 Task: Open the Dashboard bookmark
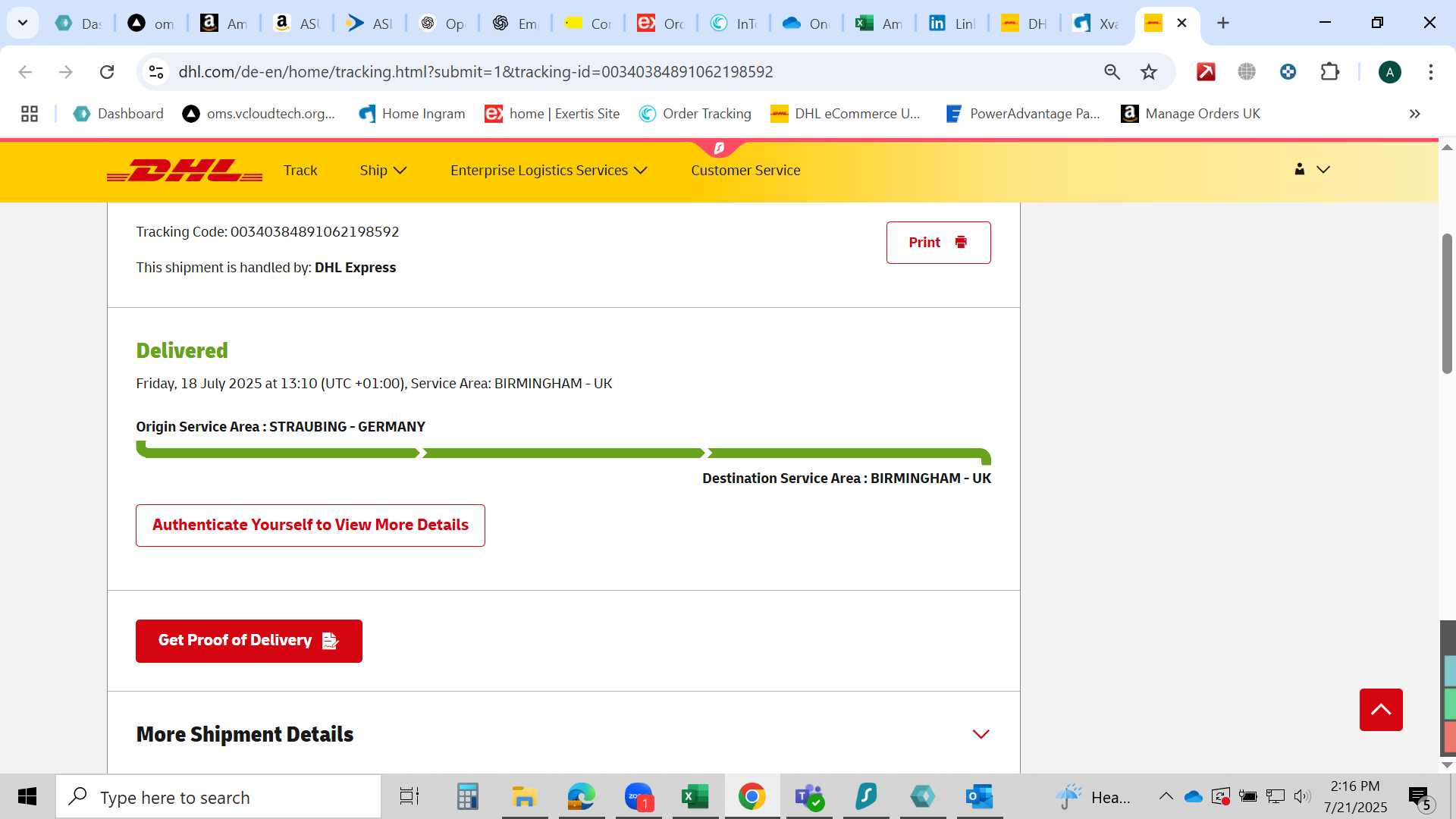click(x=118, y=114)
